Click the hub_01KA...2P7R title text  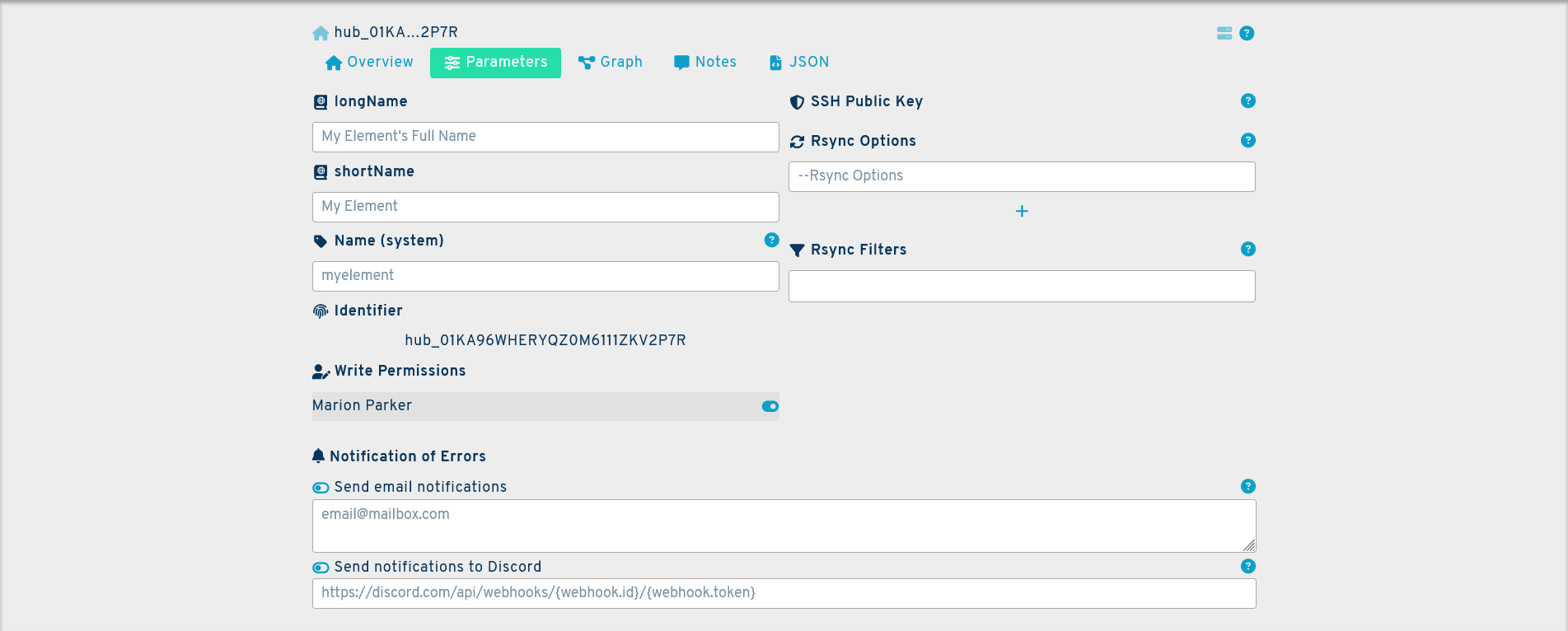396,32
